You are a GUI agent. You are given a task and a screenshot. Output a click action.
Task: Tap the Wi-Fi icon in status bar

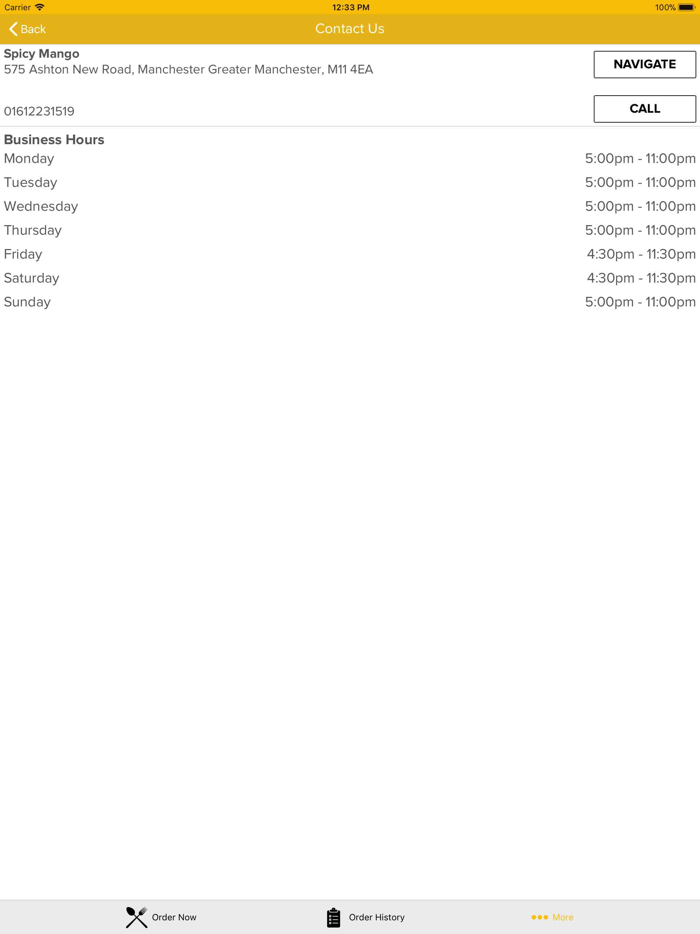(x=40, y=7)
